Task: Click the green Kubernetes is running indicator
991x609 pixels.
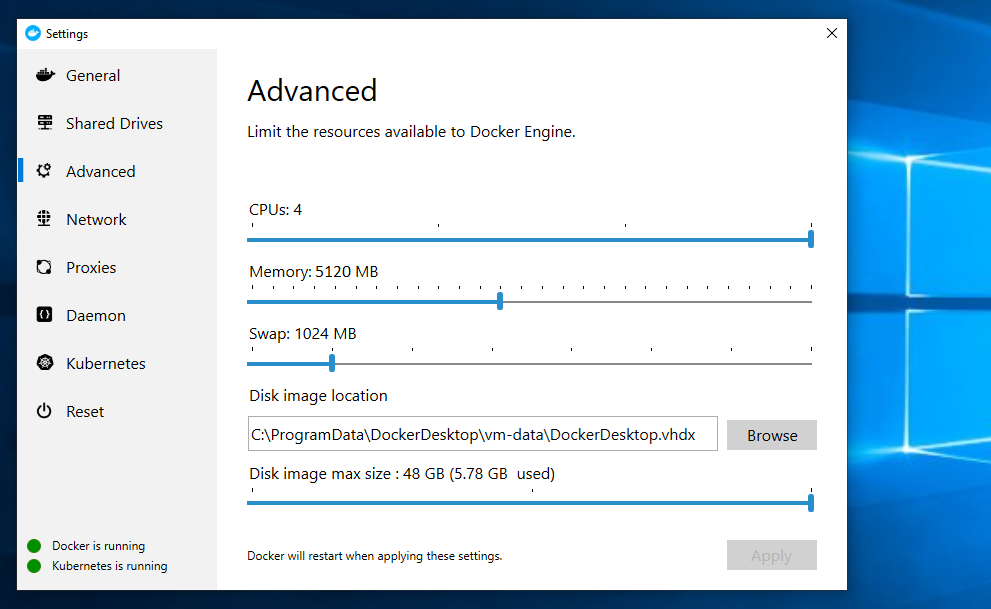Action: click(x=34, y=565)
